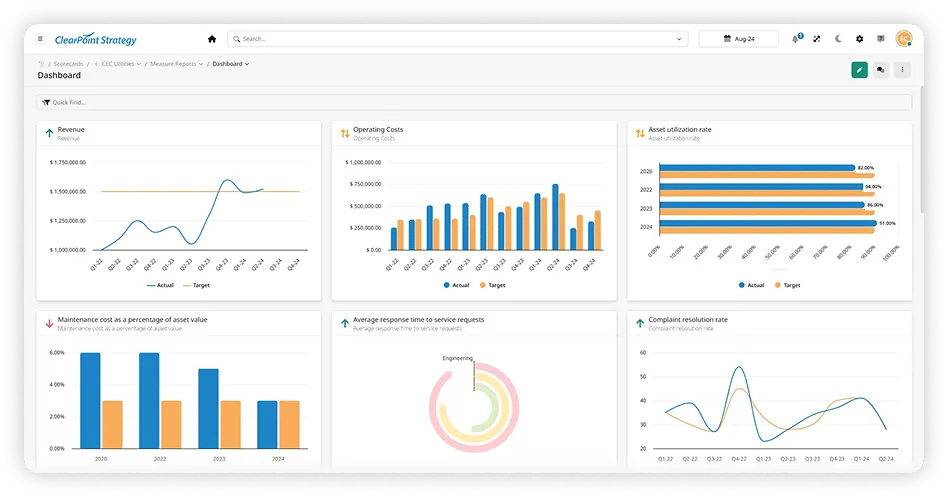
Task: Open recent history icon in the breadcrumb
Action: pos(41,63)
